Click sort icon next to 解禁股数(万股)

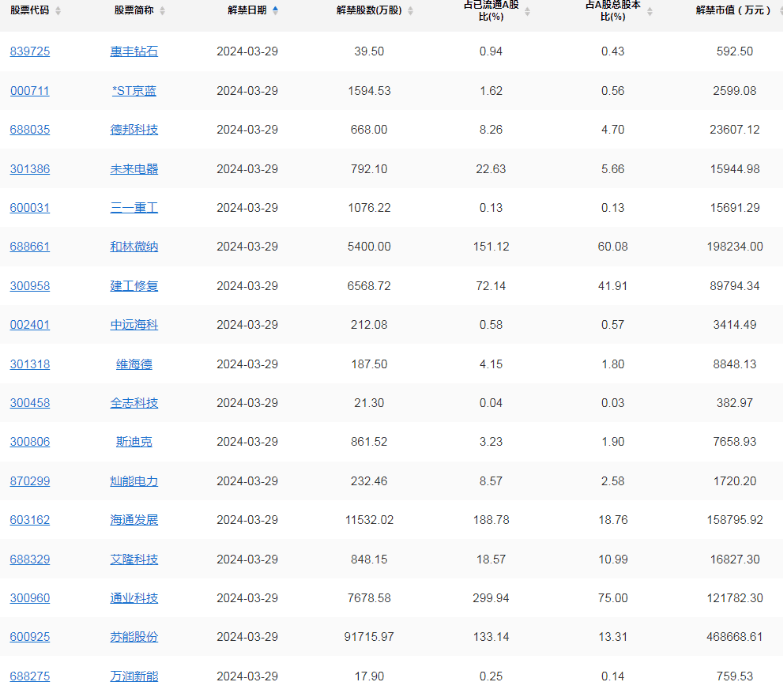tap(412, 11)
